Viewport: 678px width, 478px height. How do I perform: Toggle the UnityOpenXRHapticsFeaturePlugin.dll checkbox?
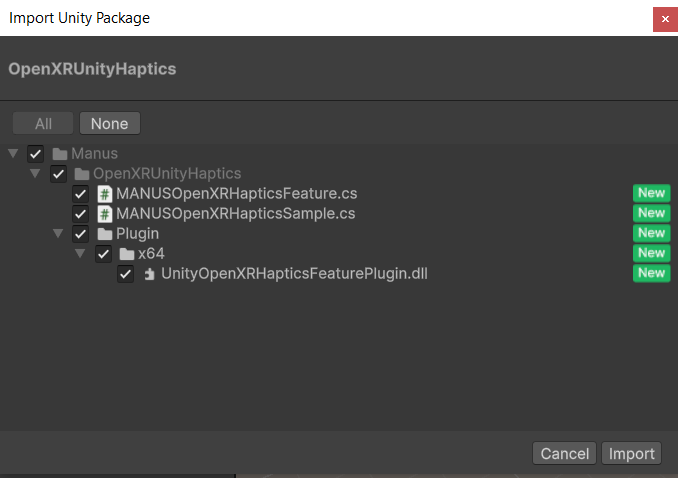pyautogui.click(x=125, y=274)
